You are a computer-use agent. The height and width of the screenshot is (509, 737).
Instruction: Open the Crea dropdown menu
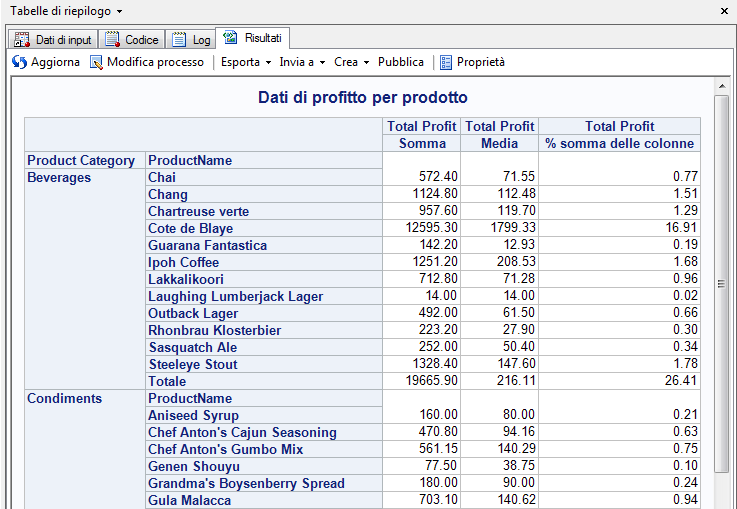tap(352, 62)
